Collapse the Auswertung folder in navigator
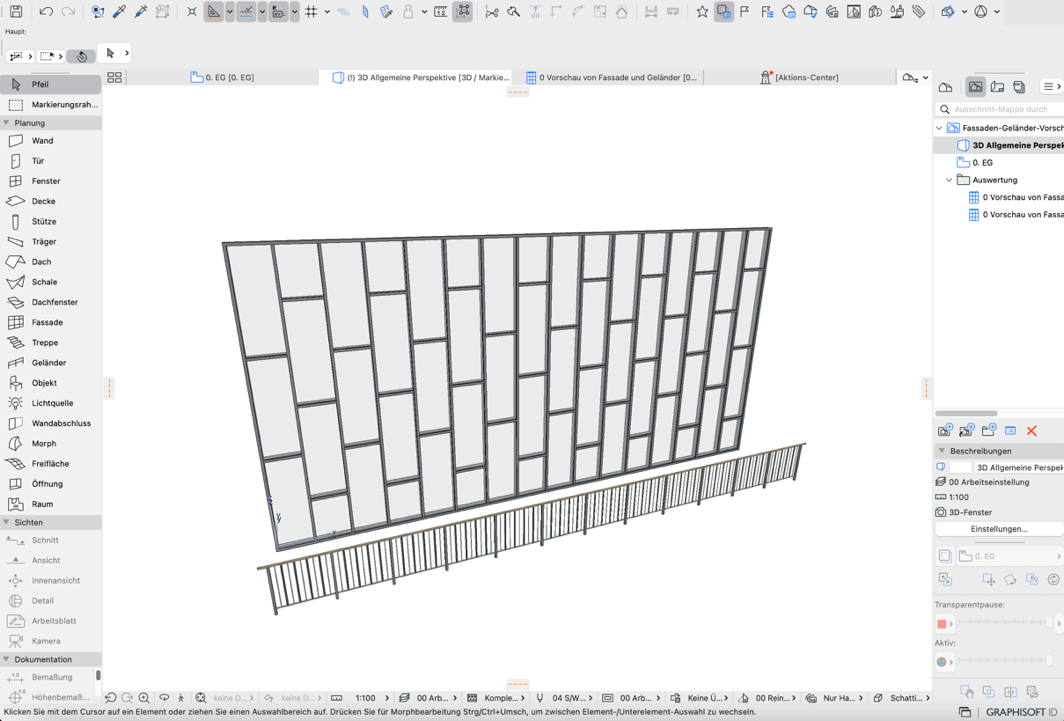 [x=949, y=180]
